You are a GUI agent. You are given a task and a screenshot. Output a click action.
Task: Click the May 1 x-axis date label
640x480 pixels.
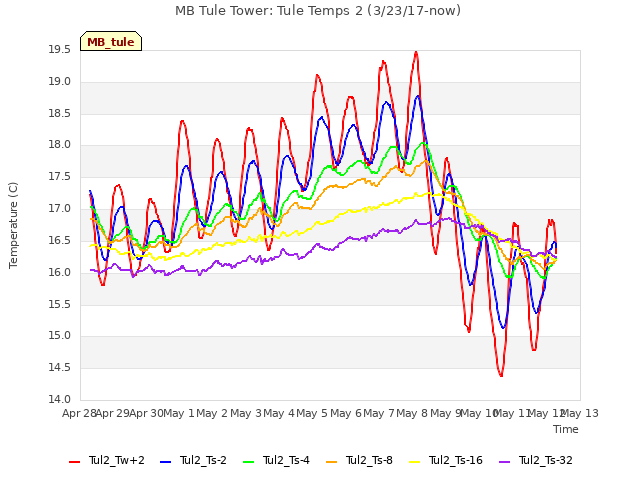tap(179, 413)
